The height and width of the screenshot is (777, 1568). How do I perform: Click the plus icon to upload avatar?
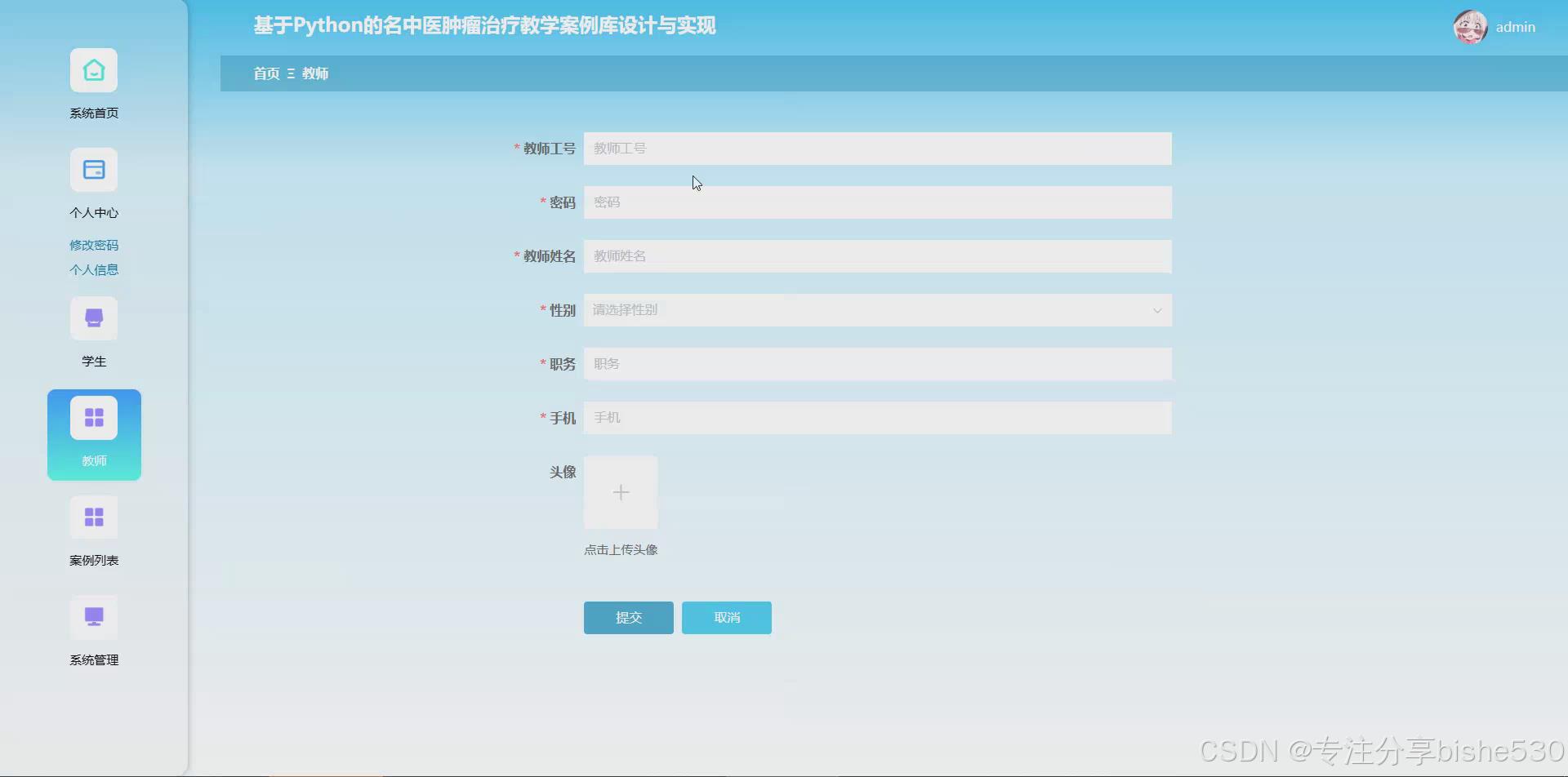pos(621,492)
